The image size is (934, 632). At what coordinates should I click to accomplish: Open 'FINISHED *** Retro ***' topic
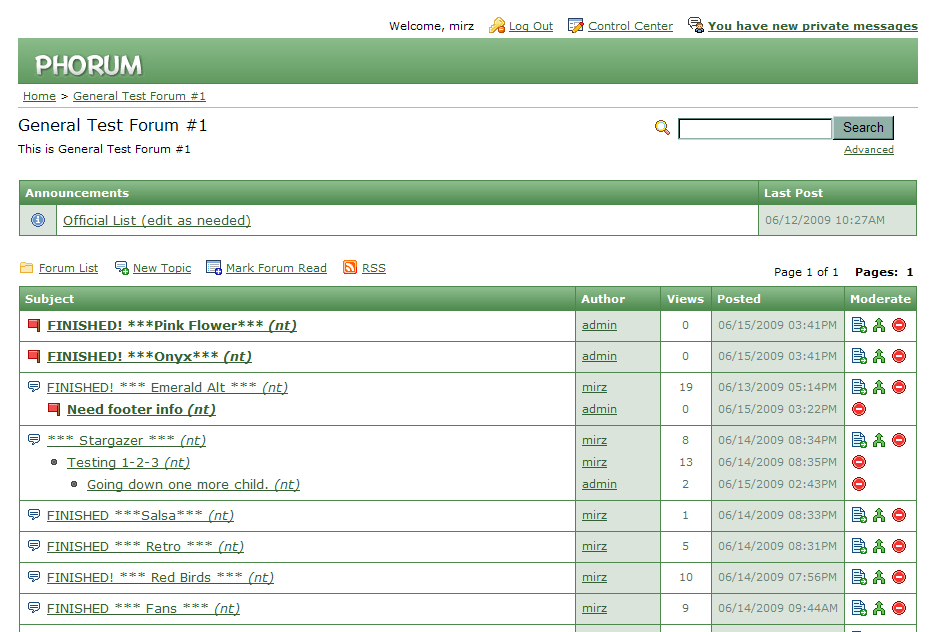click(145, 546)
